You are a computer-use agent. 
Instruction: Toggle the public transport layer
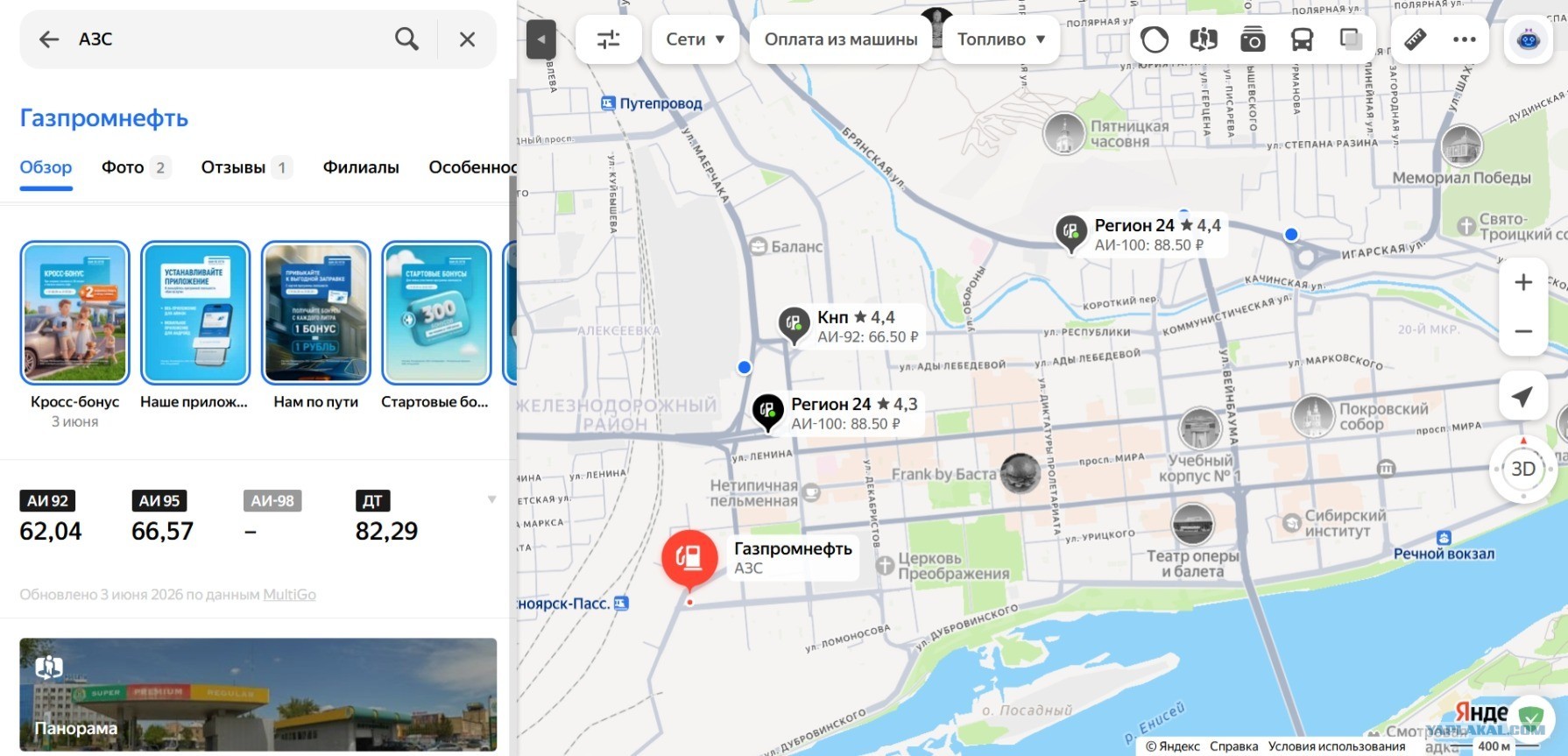pyautogui.click(x=1302, y=39)
